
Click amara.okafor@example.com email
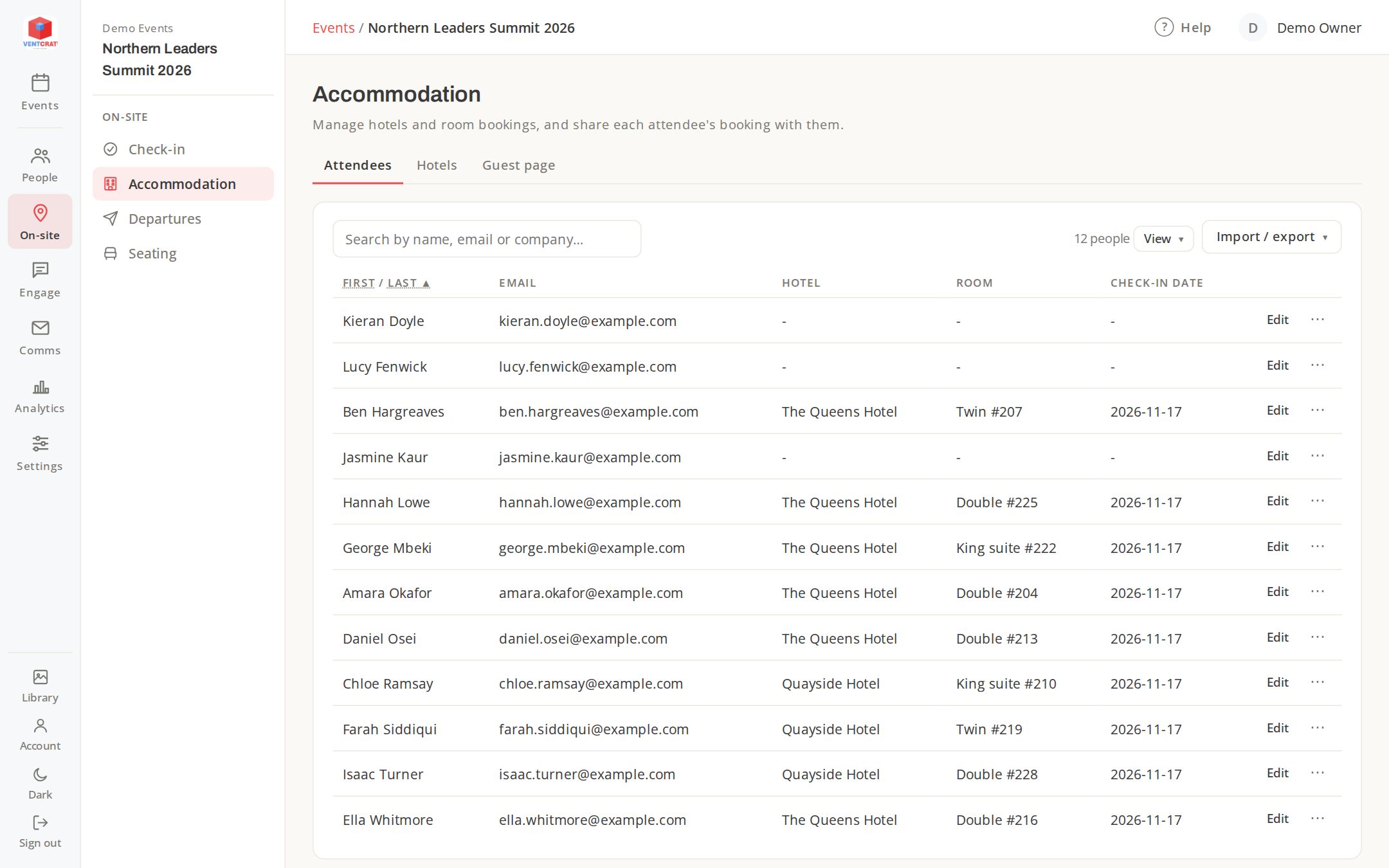click(590, 593)
